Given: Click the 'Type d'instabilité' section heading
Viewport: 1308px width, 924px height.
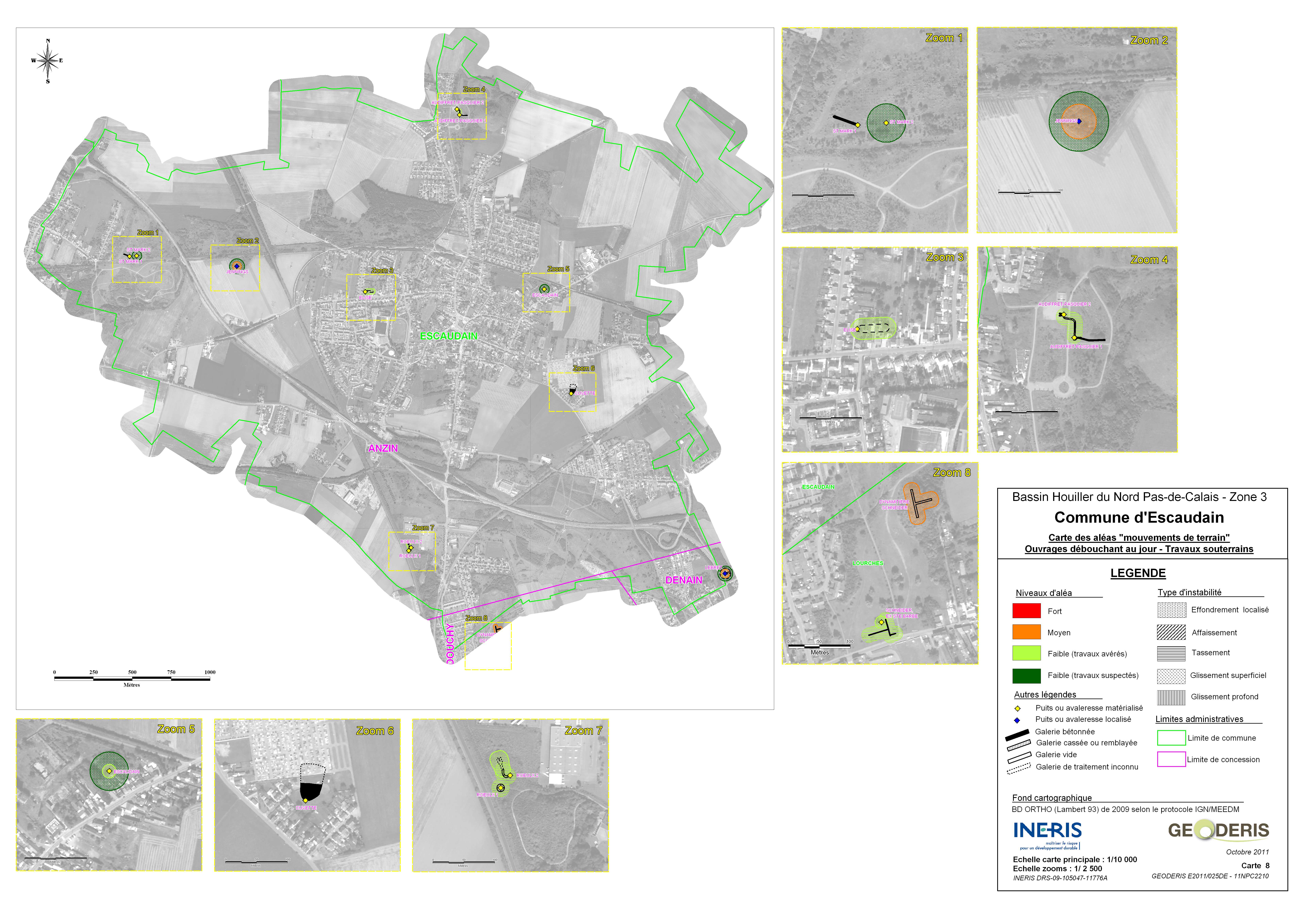Looking at the screenshot, I should click(x=1189, y=592).
